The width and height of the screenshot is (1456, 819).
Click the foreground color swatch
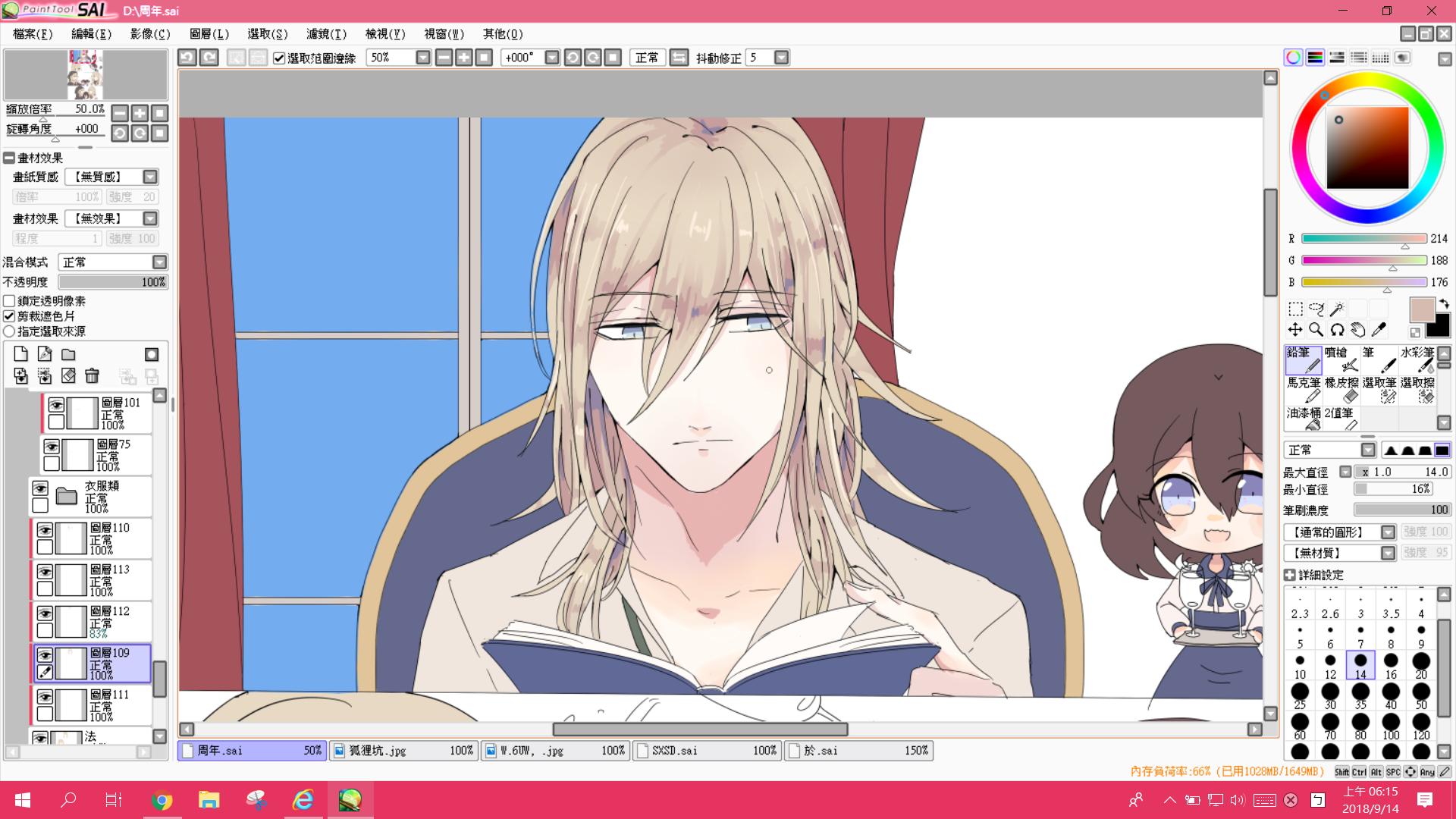pos(1422,310)
